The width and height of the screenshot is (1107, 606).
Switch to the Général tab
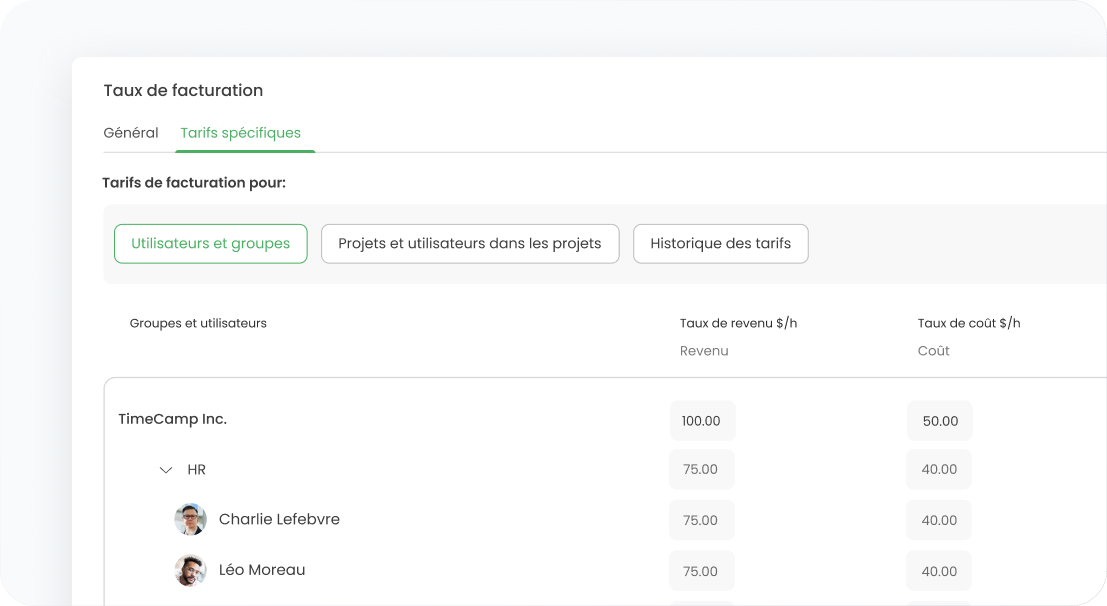click(131, 133)
